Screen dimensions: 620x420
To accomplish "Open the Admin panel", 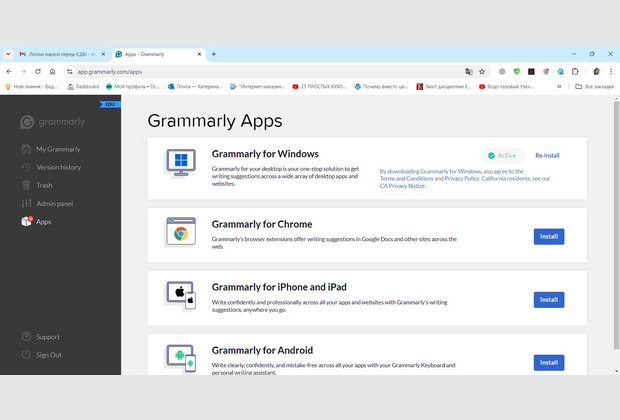I will pyautogui.click(x=47, y=204).
